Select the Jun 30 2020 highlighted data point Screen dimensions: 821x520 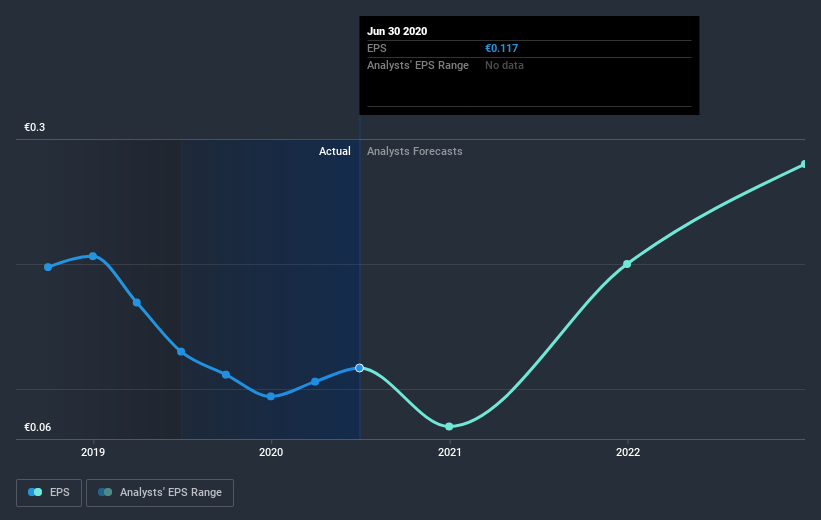click(359, 368)
